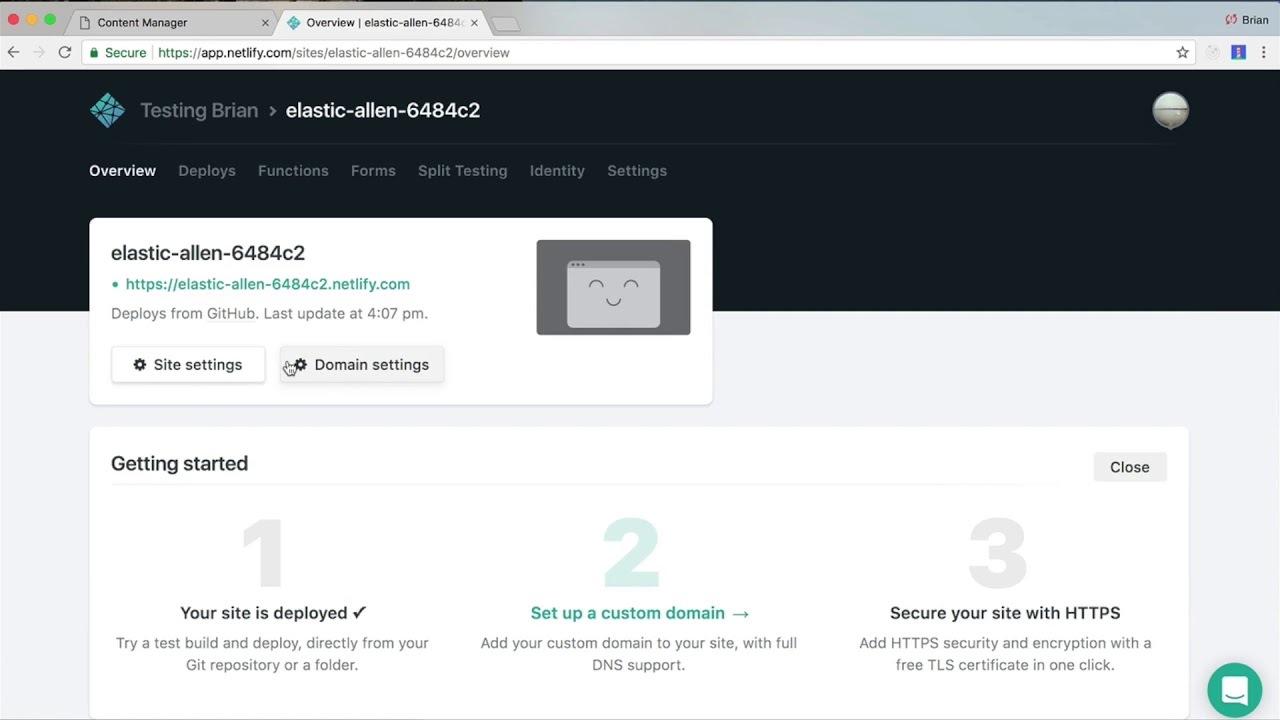Click the Netlify diamond logo
The width and height of the screenshot is (1280, 720).
tap(107, 110)
